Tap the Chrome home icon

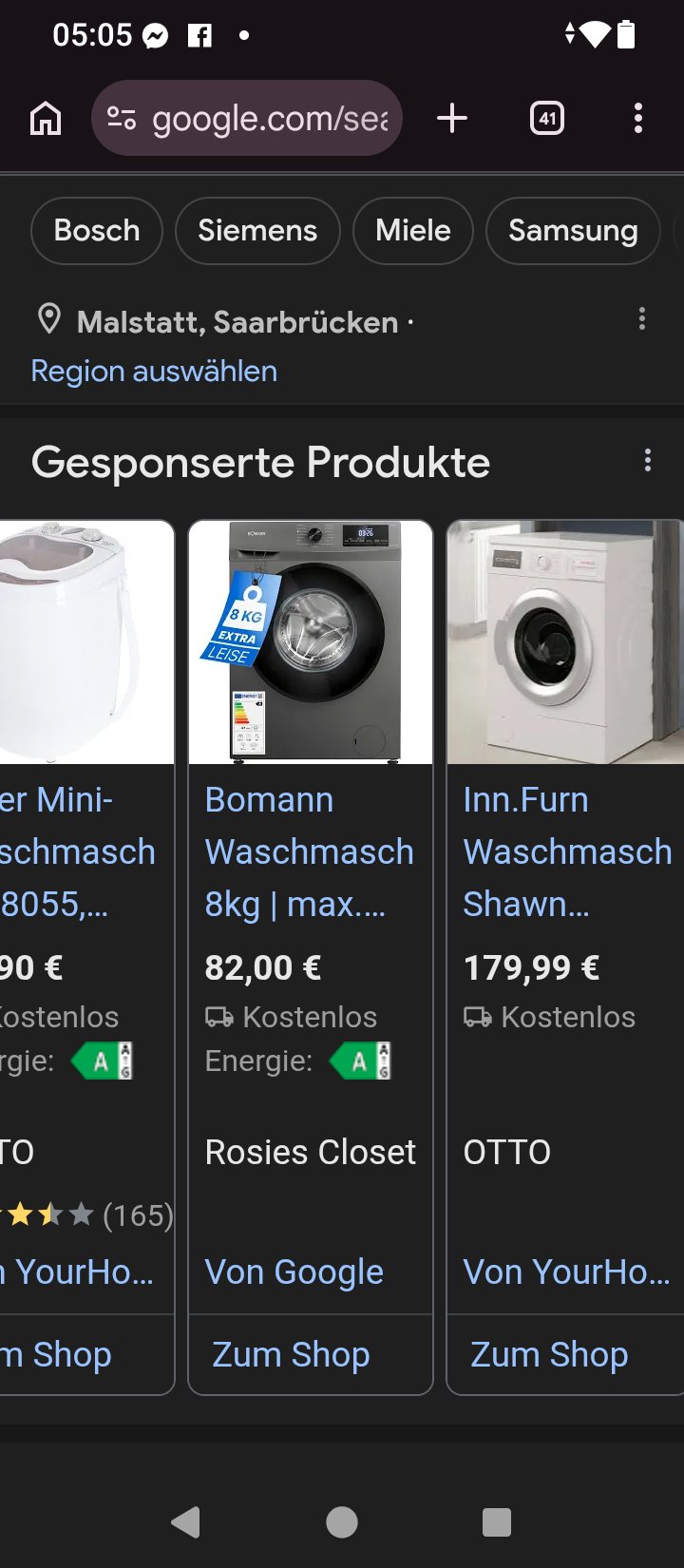(x=46, y=119)
